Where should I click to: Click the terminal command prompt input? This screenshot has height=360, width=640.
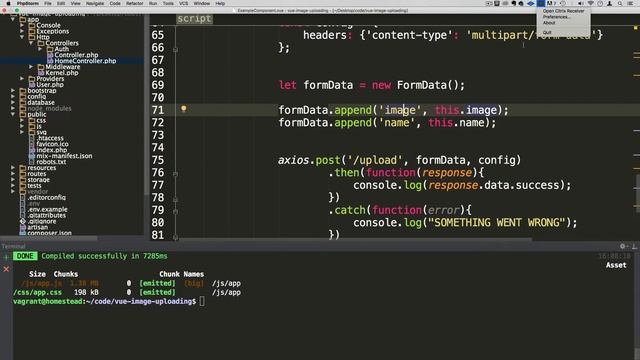pos(202,302)
